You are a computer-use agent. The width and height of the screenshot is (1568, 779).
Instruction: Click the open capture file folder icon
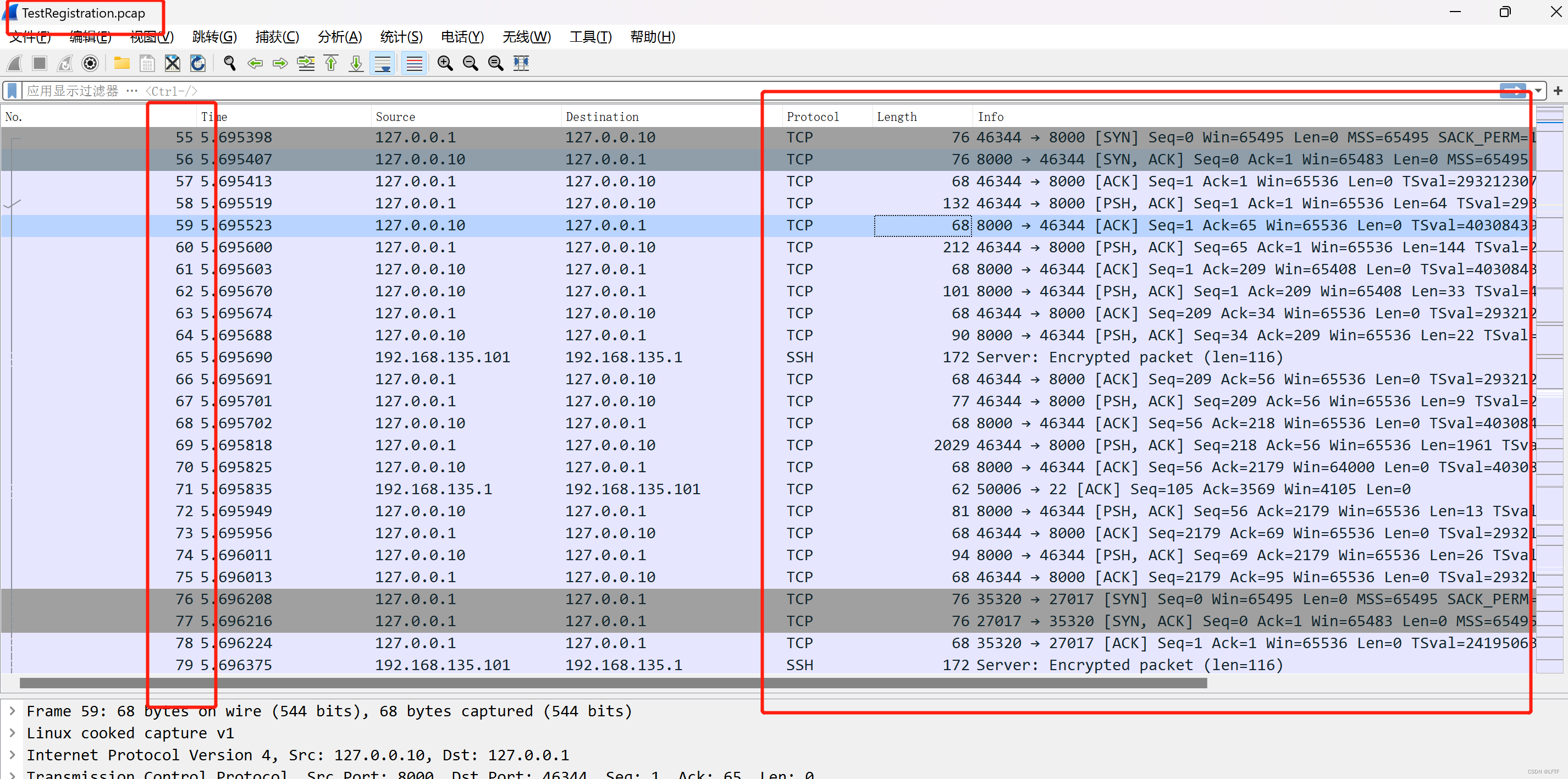(122, 63)
